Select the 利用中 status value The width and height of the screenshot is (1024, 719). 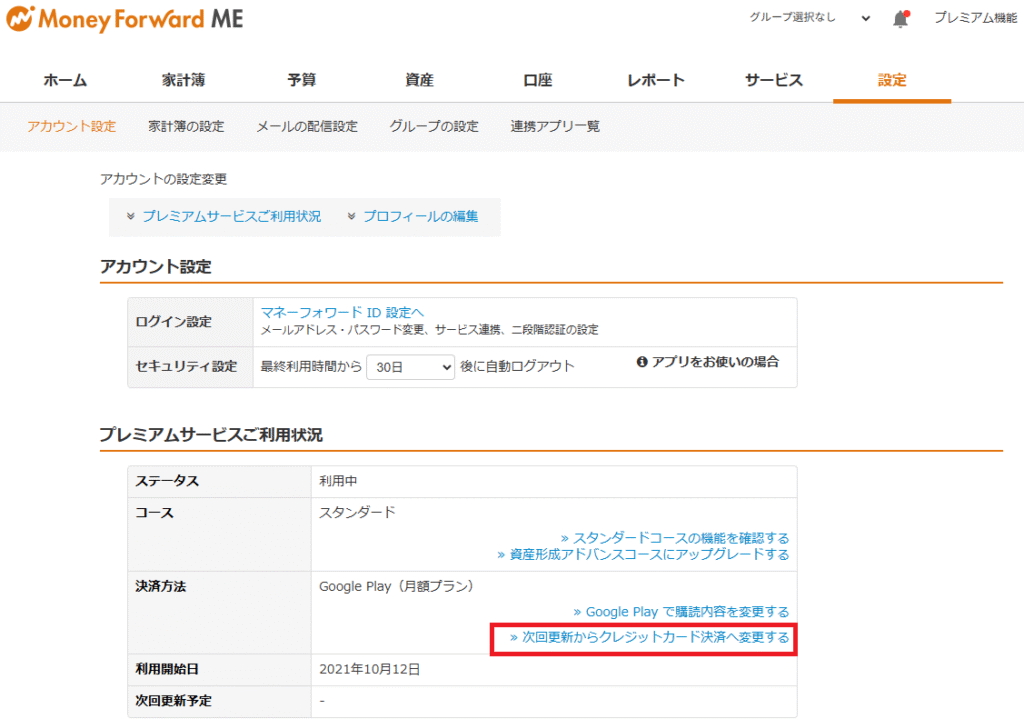pyautogui.click(x=338, y=481)
